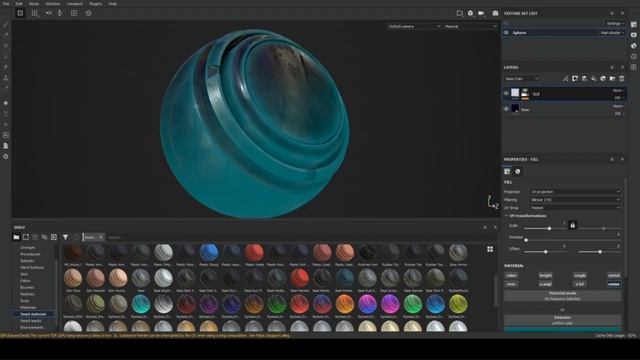Open the Main shader dropdown for Sphere

(612, 33)
